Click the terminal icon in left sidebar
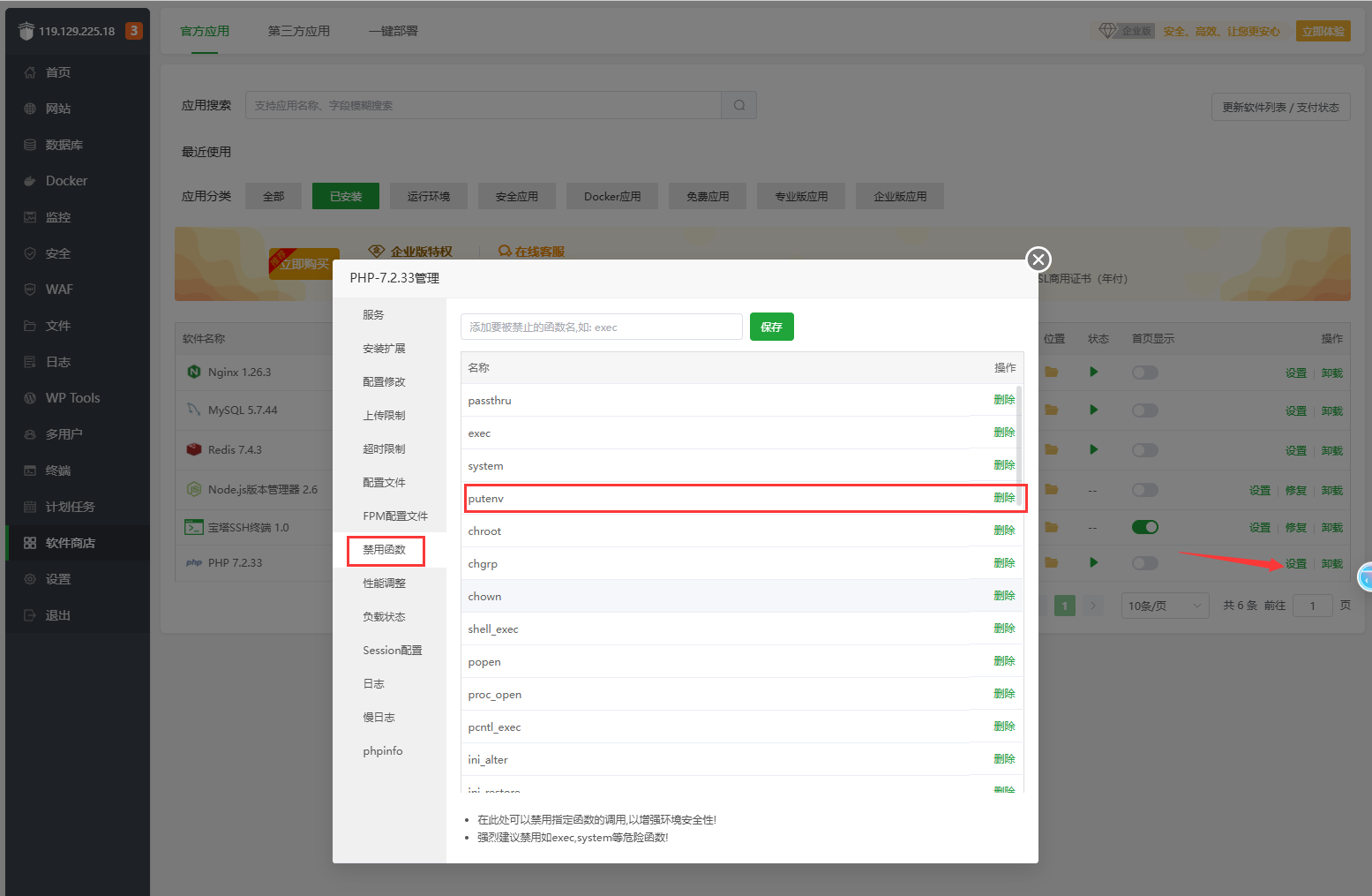The width and height of the screenshot is (1372, 896). [x=30, y=471]
